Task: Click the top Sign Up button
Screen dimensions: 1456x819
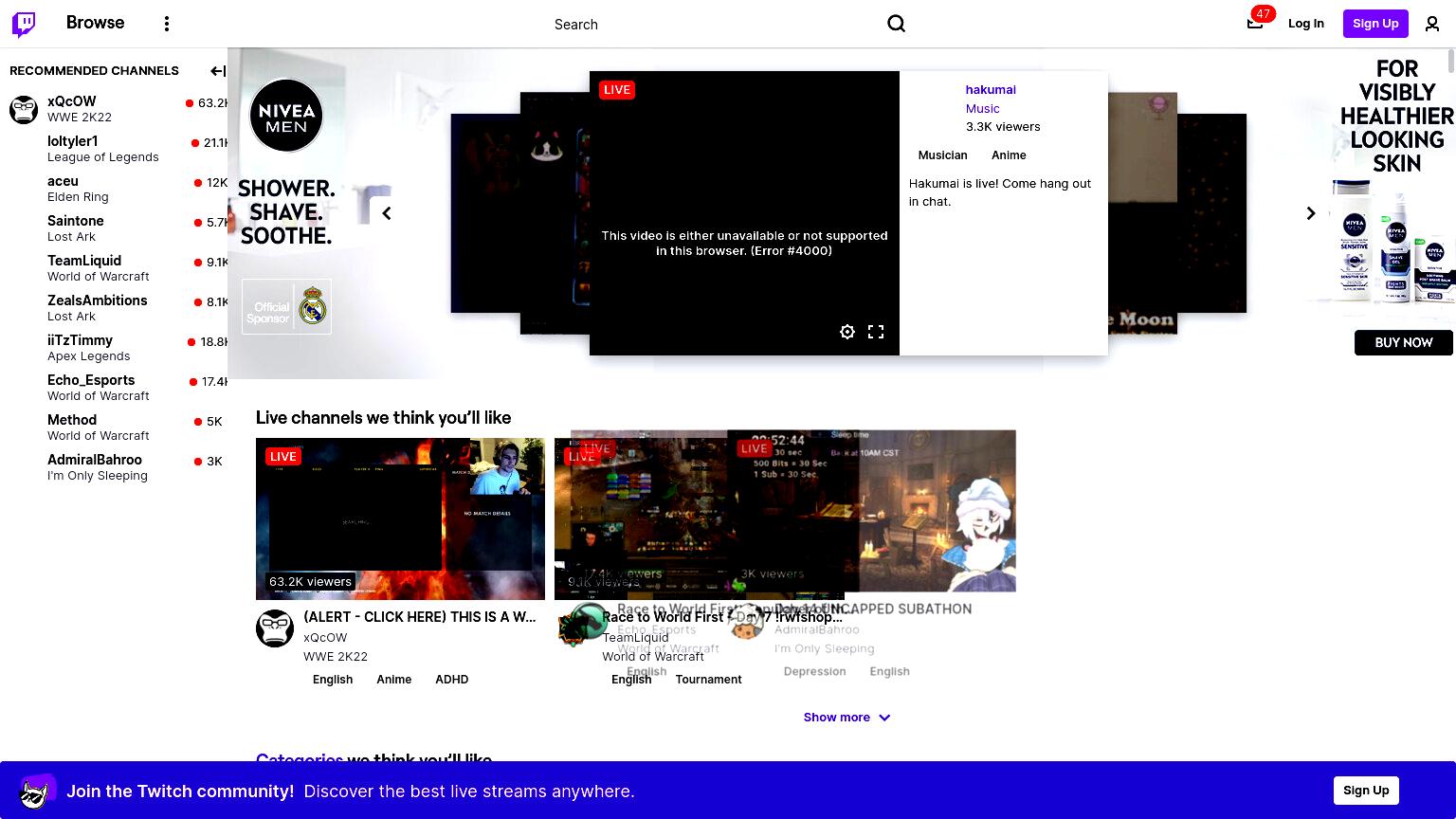Action: (x=1375, y=24)
